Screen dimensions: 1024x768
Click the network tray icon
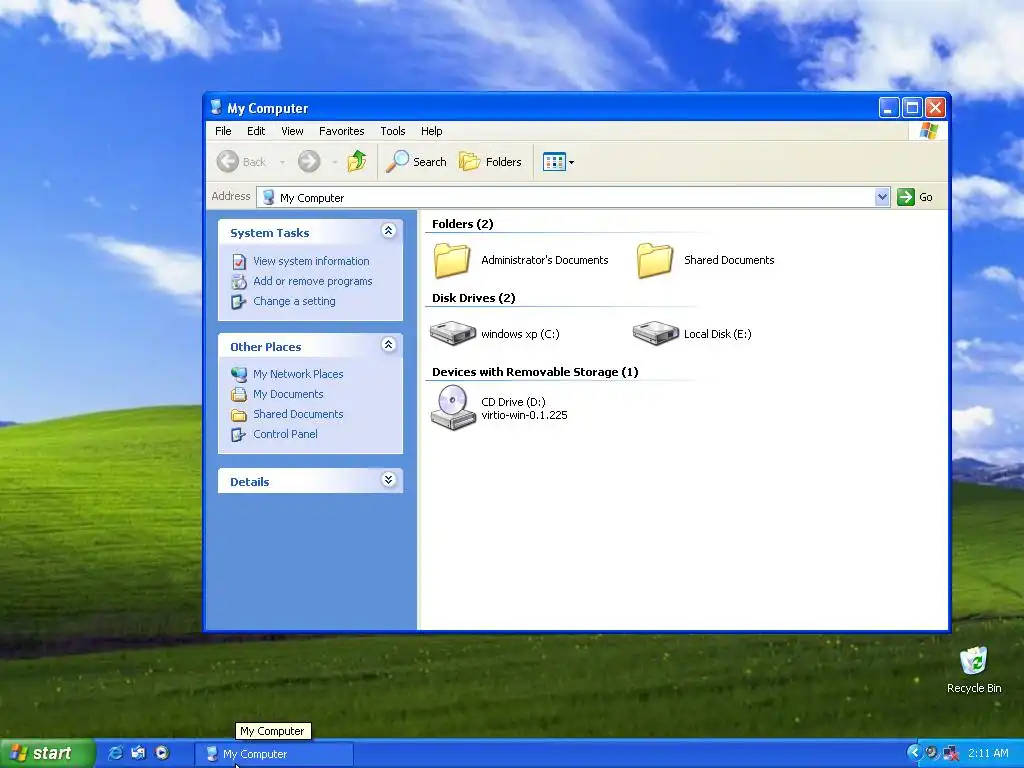(x=951, y=753)
